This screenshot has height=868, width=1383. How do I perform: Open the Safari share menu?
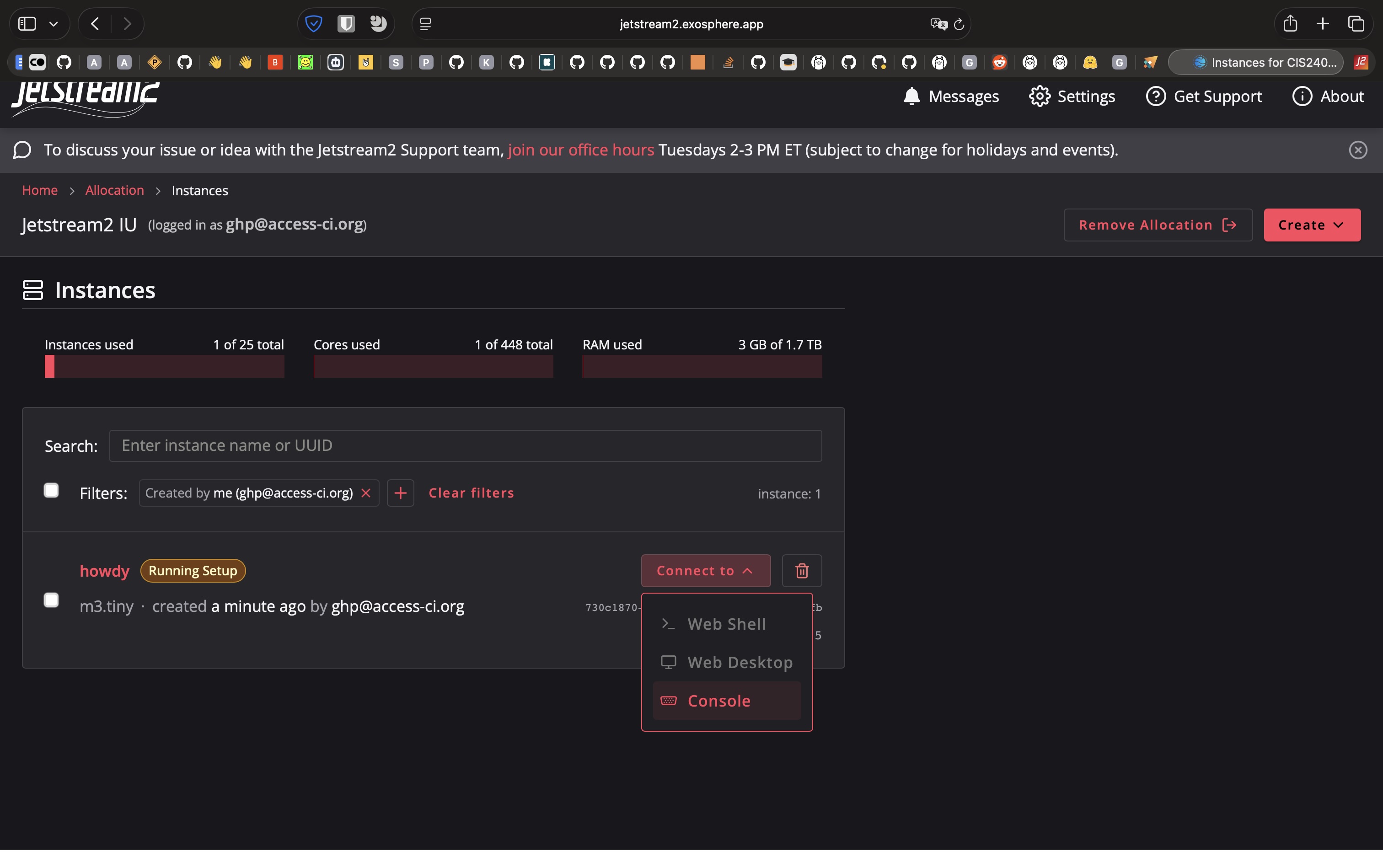tap(1290, 23)
